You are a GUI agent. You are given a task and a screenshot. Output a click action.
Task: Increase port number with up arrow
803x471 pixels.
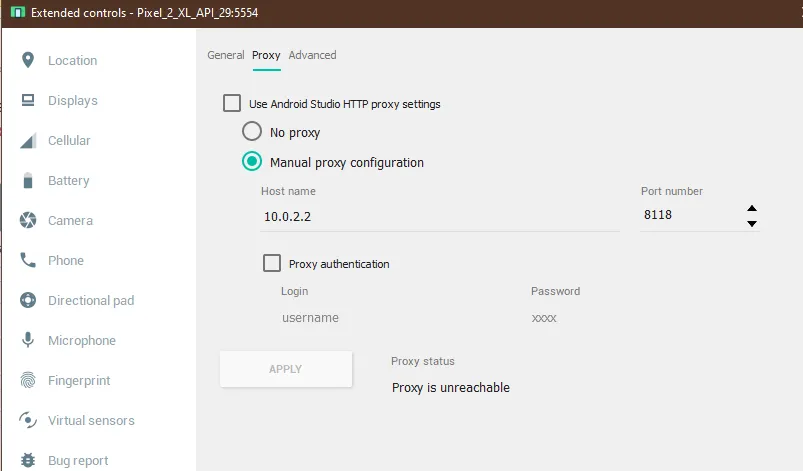tap(752, 209)
